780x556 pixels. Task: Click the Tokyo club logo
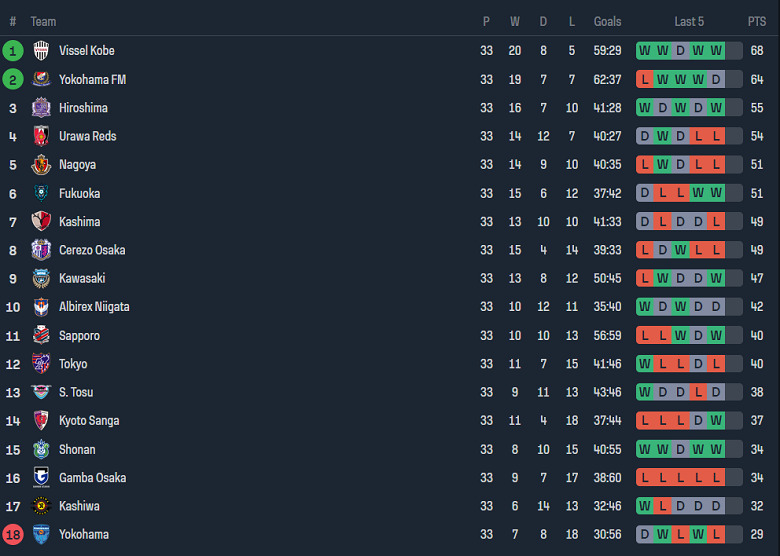pyautogui.click(x=41, y=364)
